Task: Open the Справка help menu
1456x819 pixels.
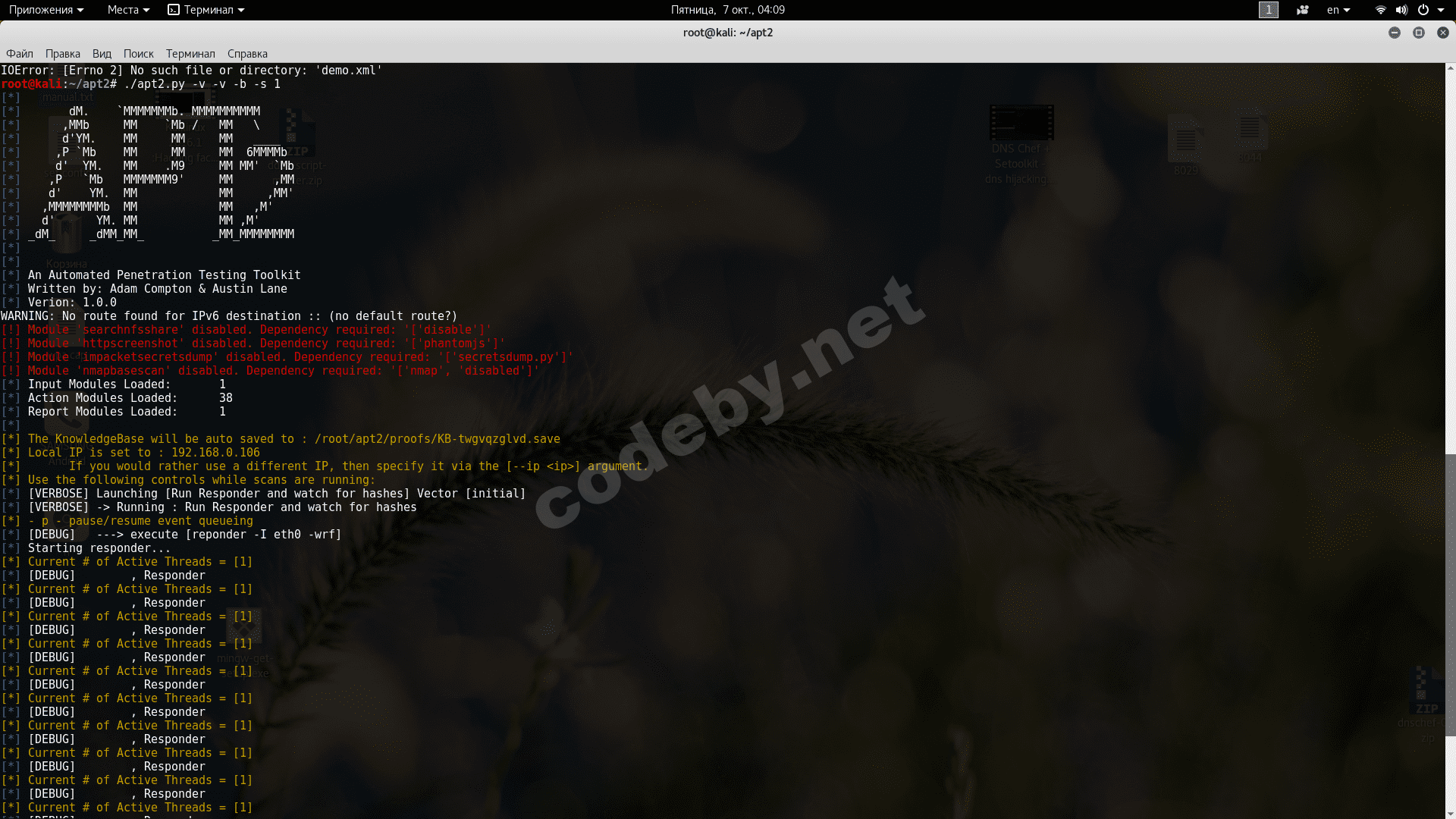Action: pos(247,54)
